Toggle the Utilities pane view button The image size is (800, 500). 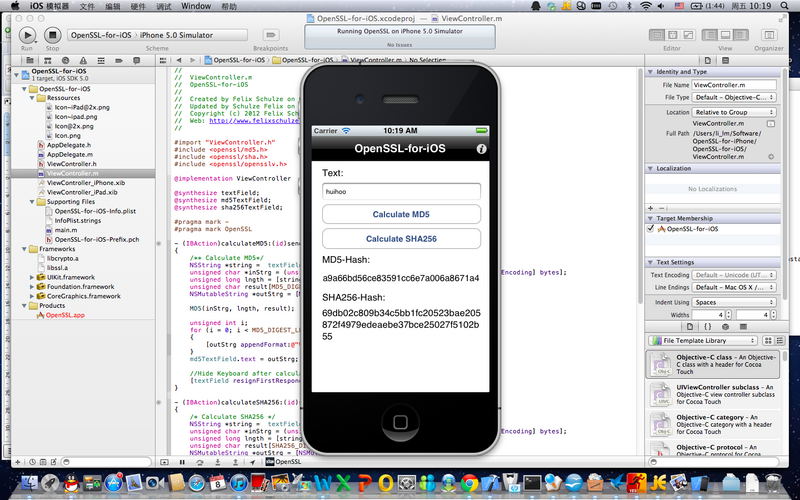[x=741, y=35]
